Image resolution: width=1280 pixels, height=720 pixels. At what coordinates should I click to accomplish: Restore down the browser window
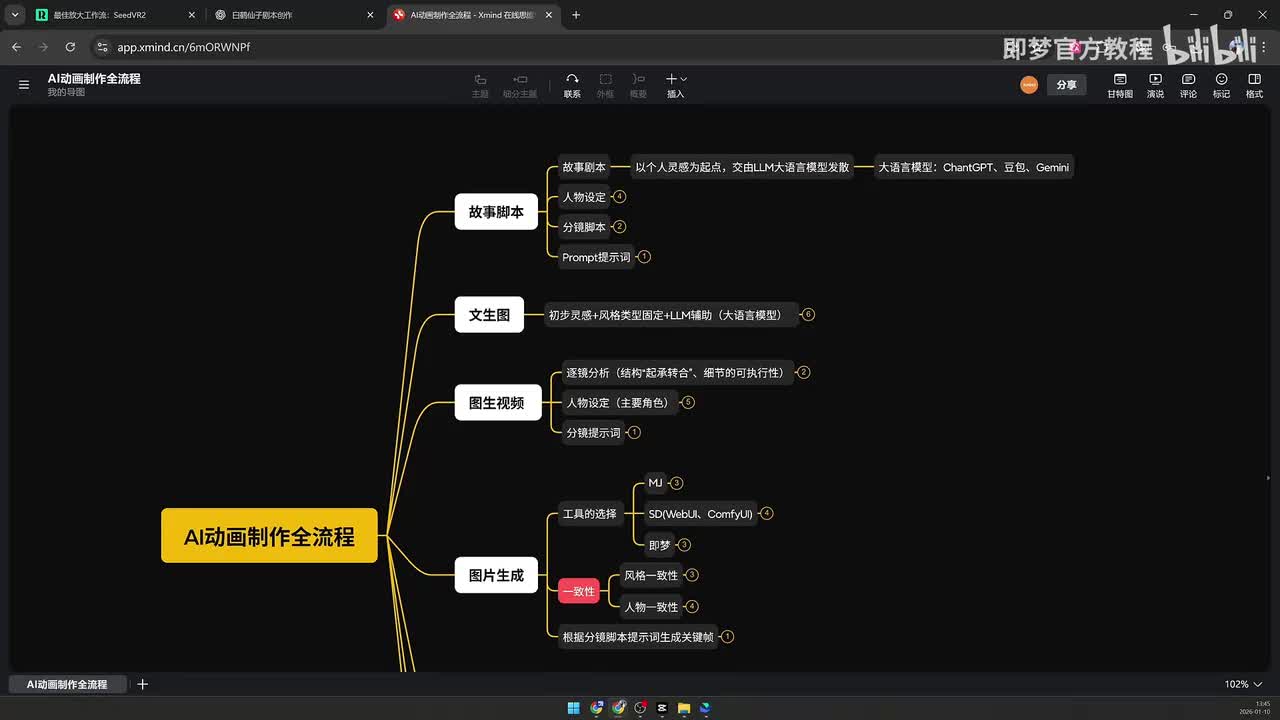point(1228,15)
